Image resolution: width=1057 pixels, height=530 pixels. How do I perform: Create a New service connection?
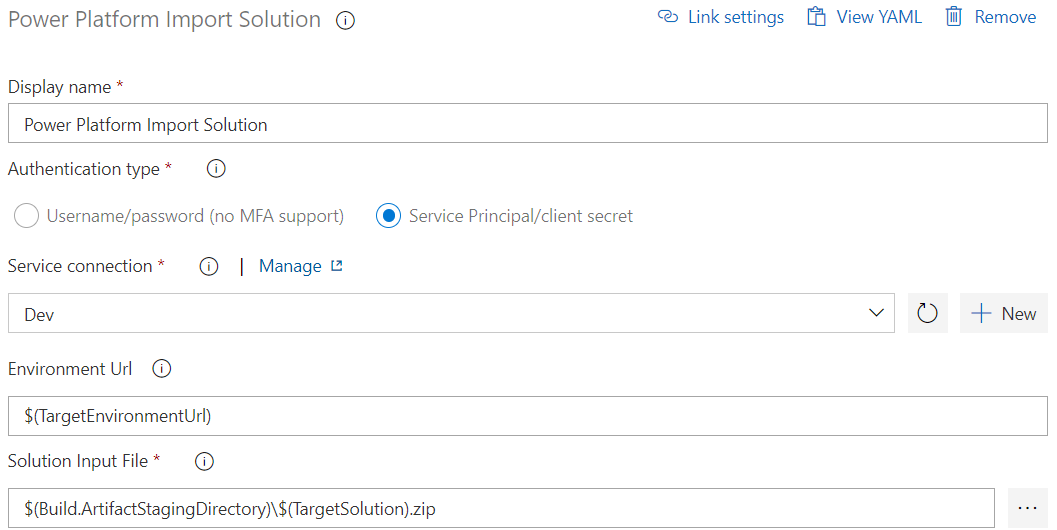pyautogui.click(x=1004, y=314)
